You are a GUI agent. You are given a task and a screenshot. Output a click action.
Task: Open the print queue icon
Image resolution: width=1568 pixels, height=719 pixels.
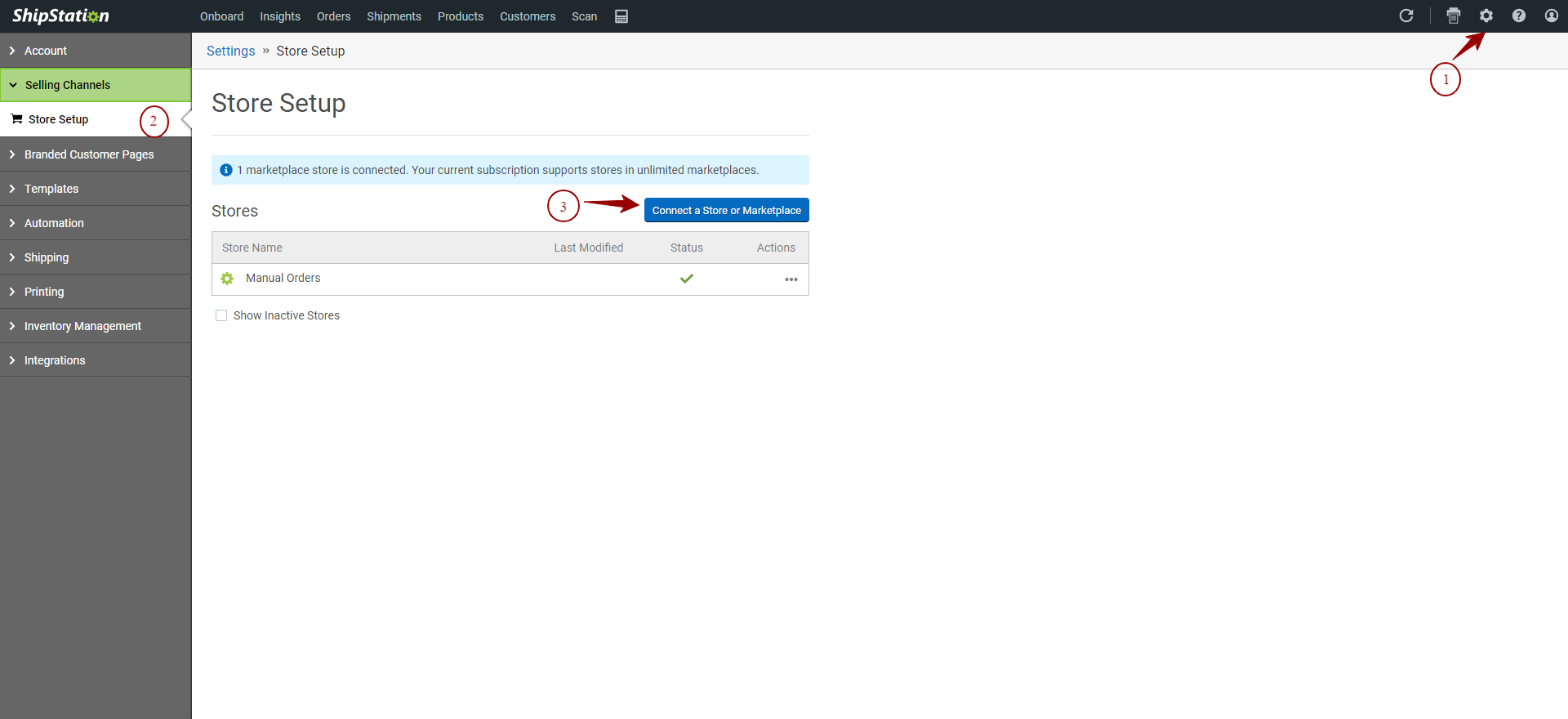(x=1454, y=16)
